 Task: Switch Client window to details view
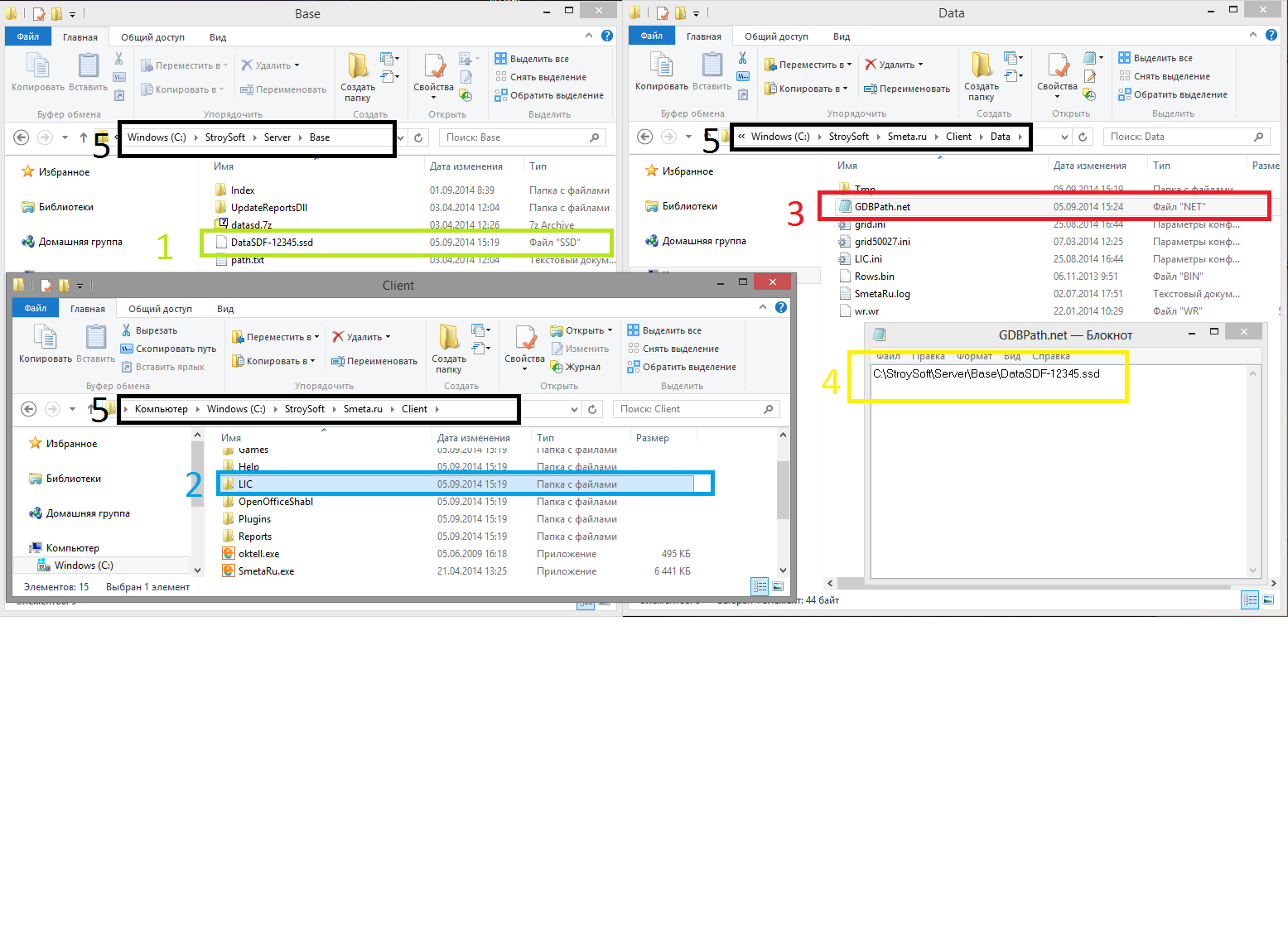[x=759, y=587]
